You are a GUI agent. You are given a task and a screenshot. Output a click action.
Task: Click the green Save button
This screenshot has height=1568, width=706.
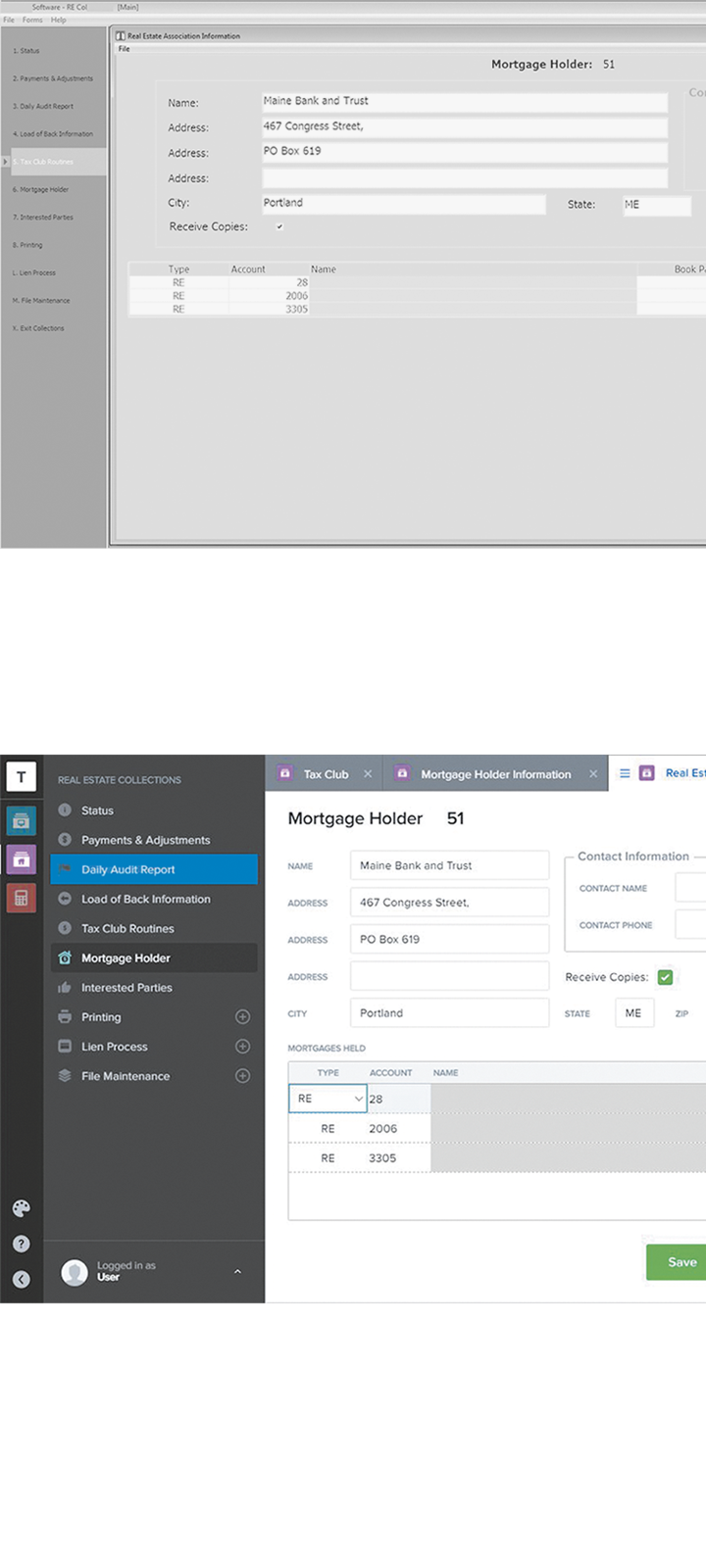click(x=678, y=1262)
